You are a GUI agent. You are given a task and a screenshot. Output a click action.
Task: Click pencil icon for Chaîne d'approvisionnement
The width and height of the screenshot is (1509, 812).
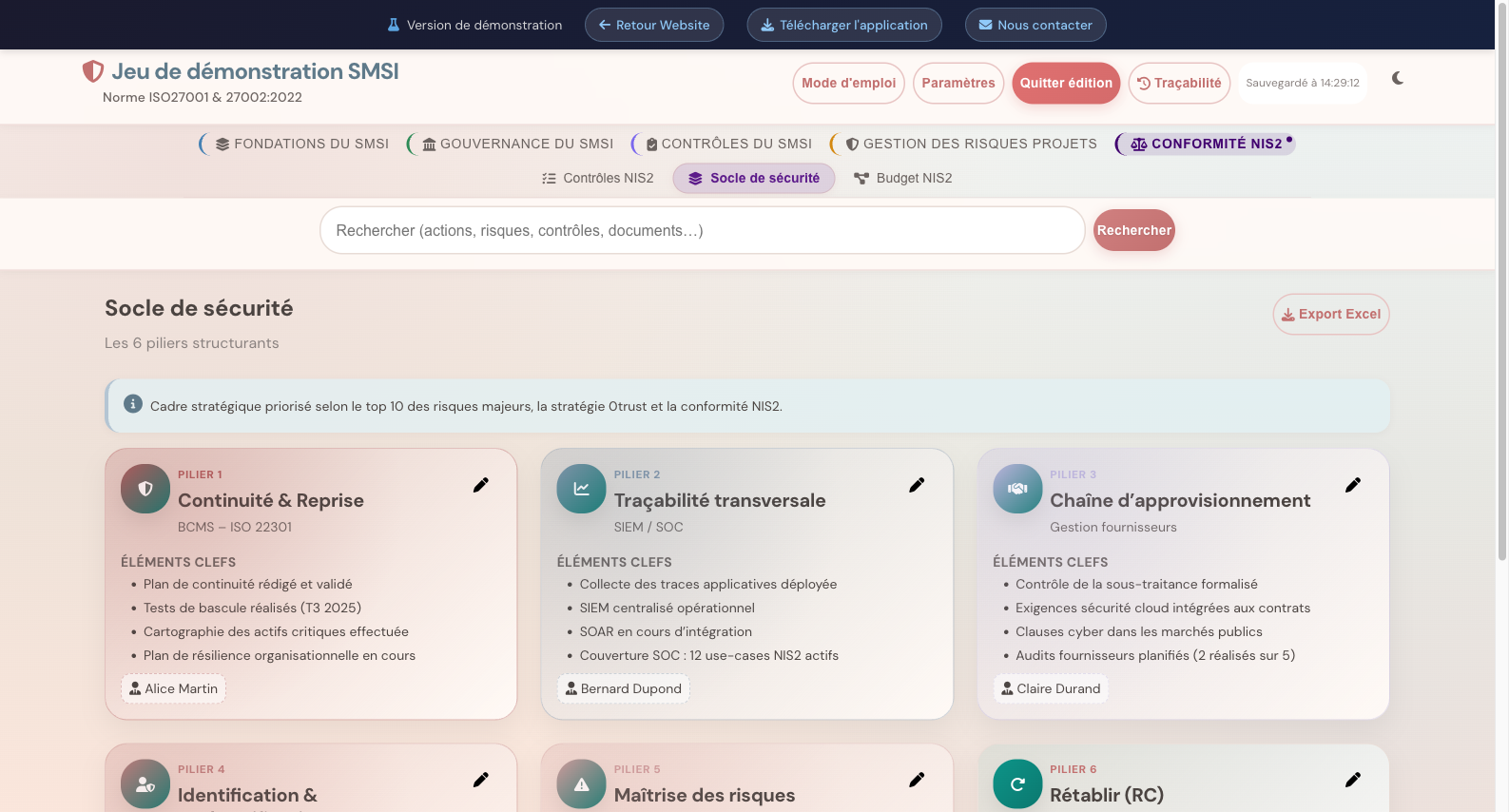(x=1352, y=486)
